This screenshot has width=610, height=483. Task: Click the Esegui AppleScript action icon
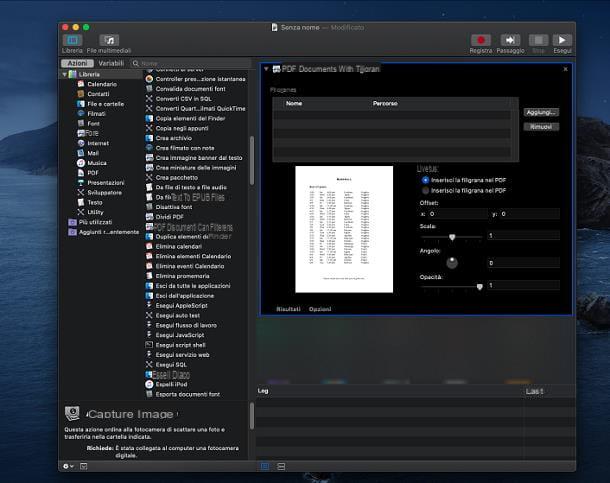[x=149, y=305]
